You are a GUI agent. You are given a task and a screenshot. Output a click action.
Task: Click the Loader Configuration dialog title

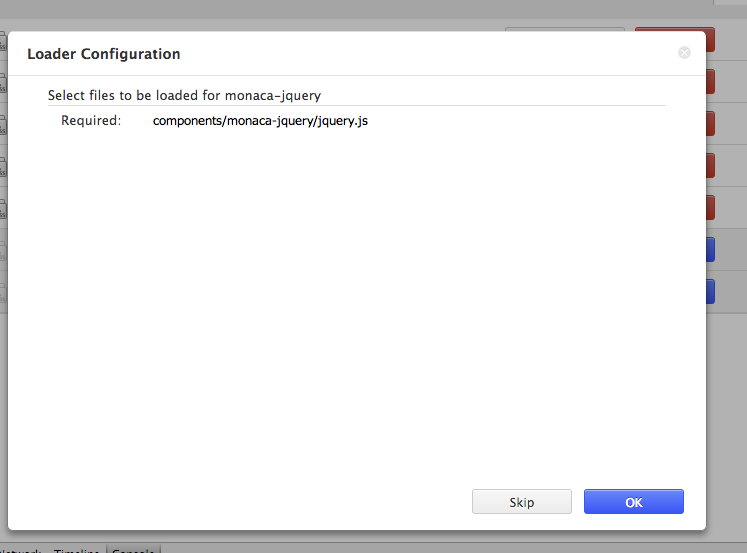click(104, 54)
